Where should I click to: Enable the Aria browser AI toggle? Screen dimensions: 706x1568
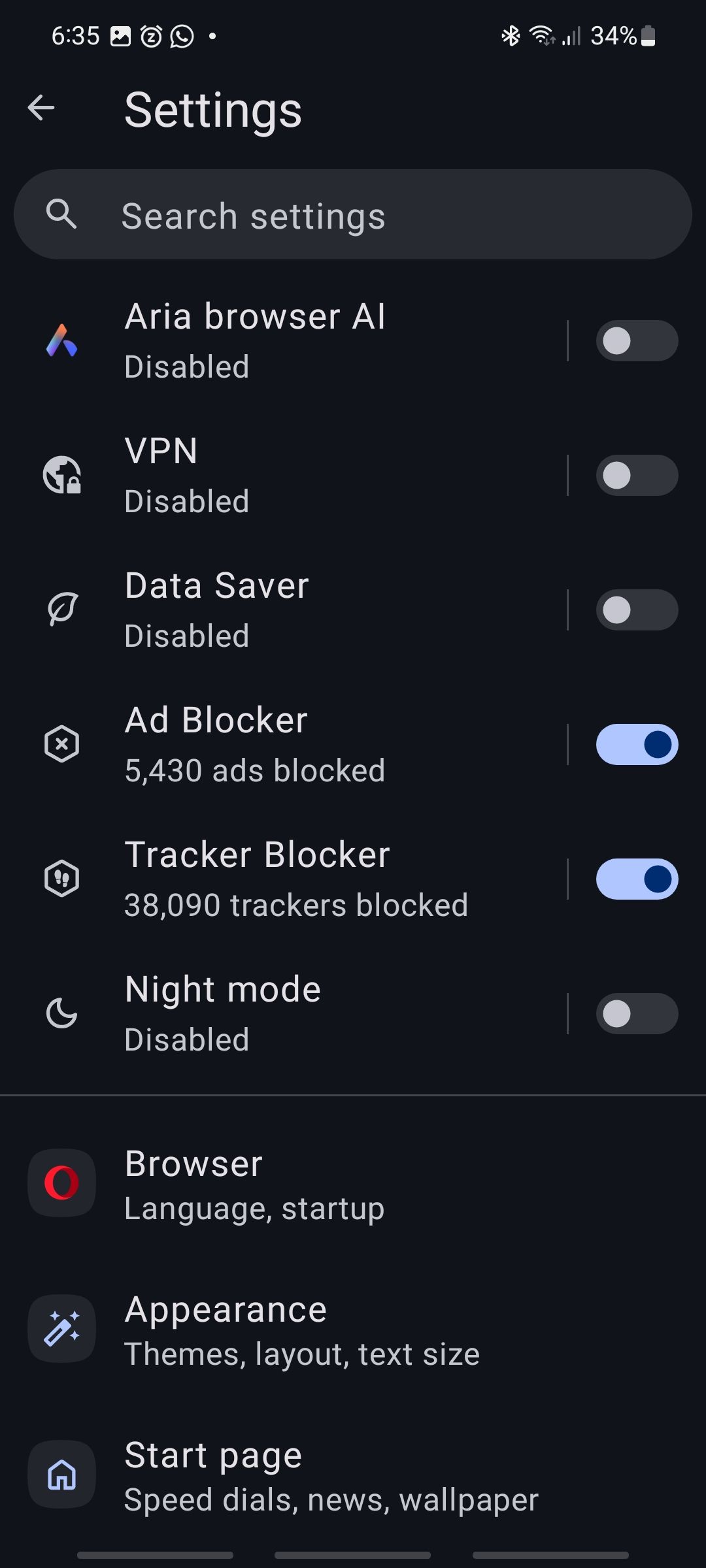point(637,340)
